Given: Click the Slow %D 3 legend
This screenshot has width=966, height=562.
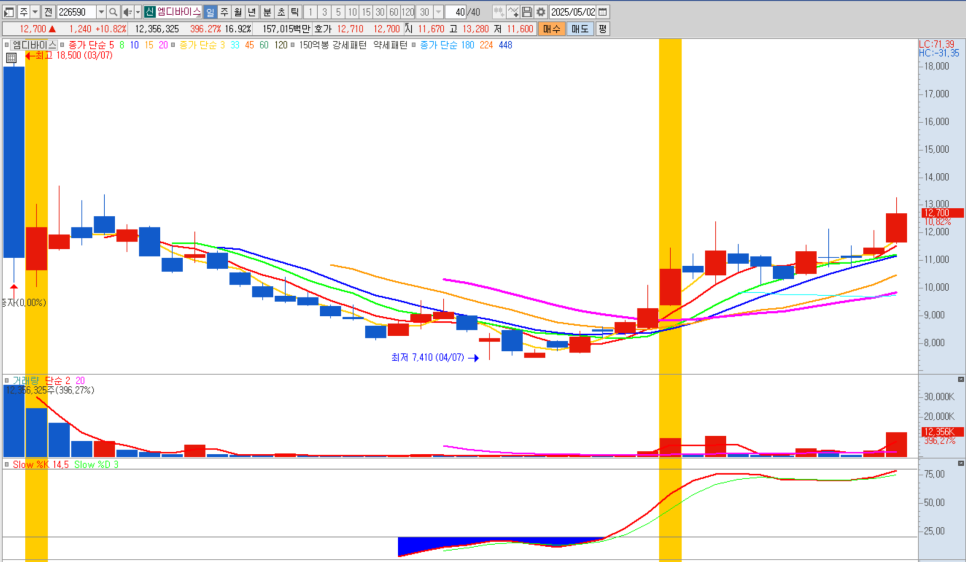Looking at the screenshot, I should (x=96, y=465).
